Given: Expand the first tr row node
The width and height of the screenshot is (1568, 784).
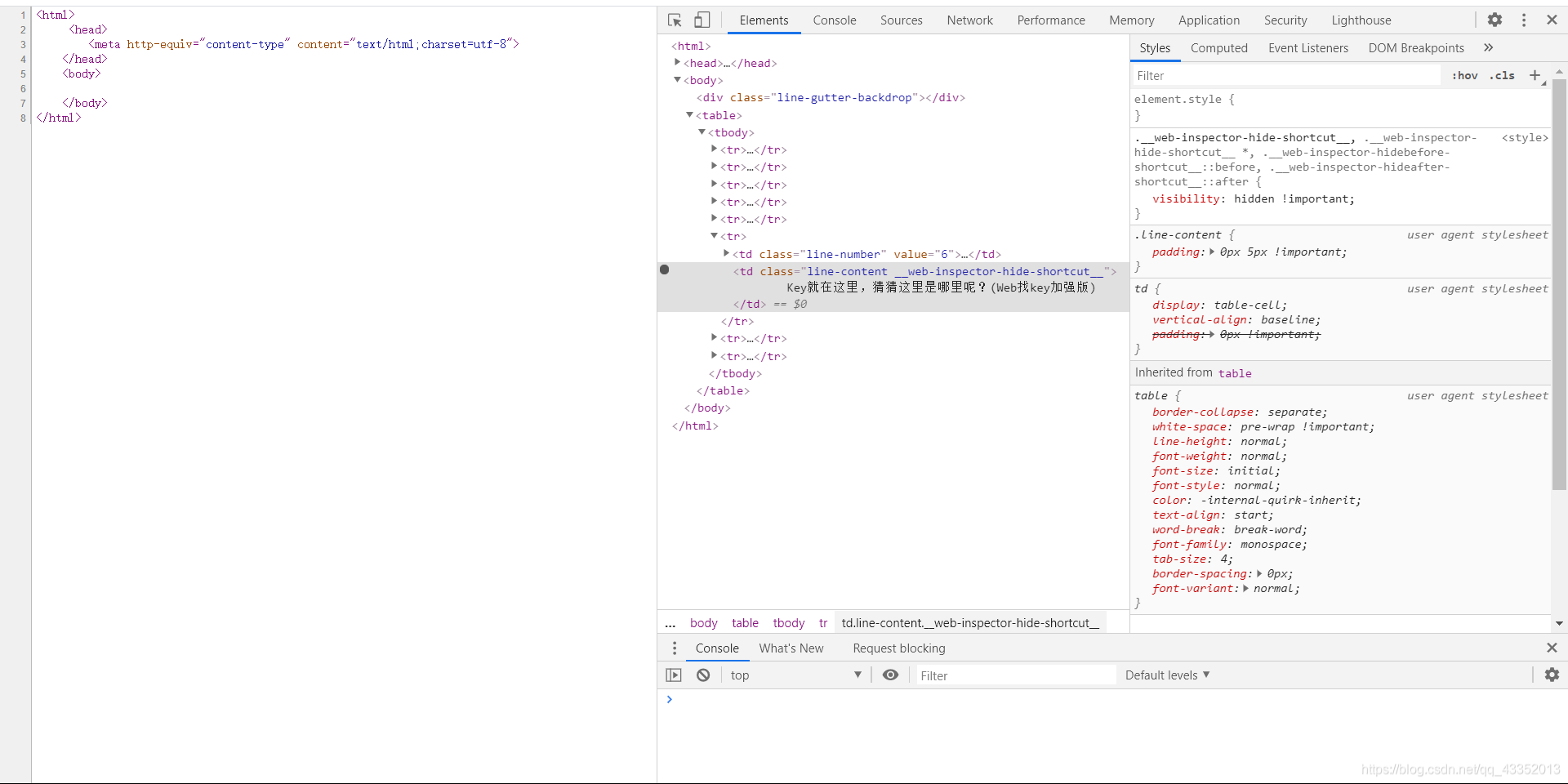Looking at the screenshot, I should [x=714, y=149].
